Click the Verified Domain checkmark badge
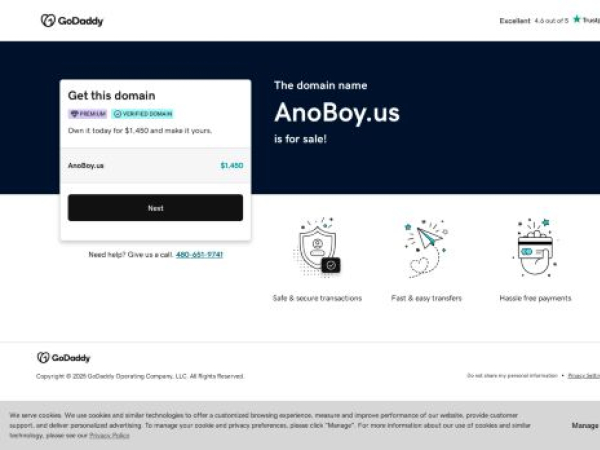Viewport: 600px width, 450px height. (142, 114)
